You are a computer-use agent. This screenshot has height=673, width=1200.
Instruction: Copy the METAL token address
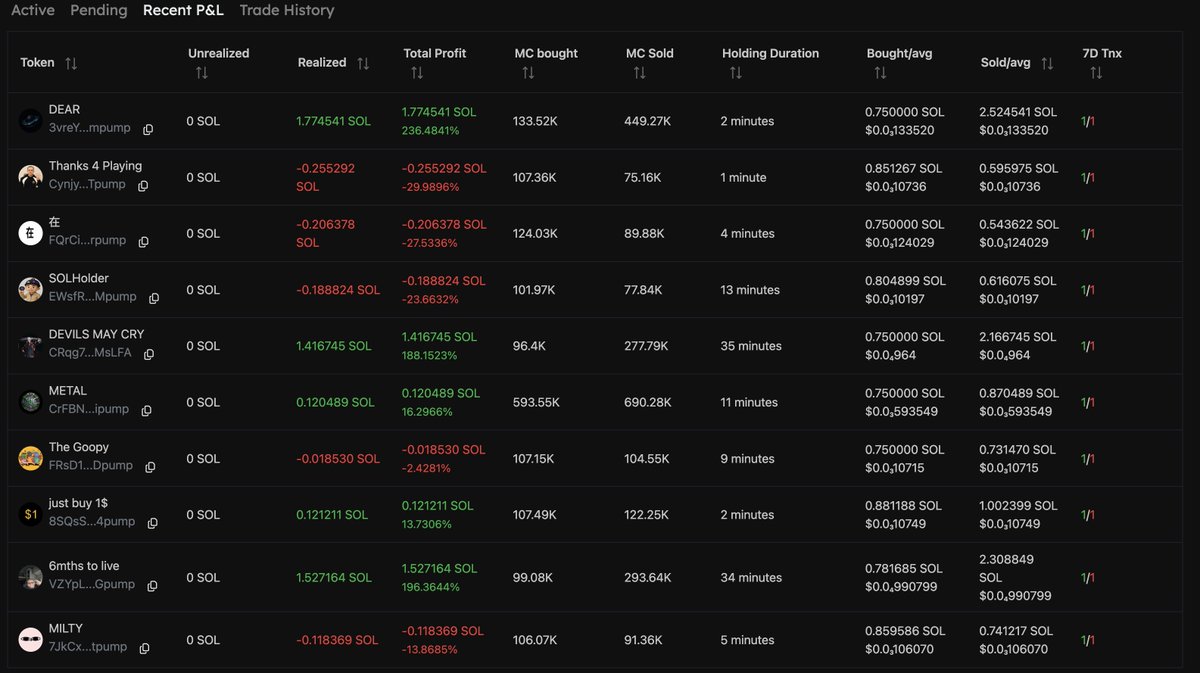tap(146, 411)
